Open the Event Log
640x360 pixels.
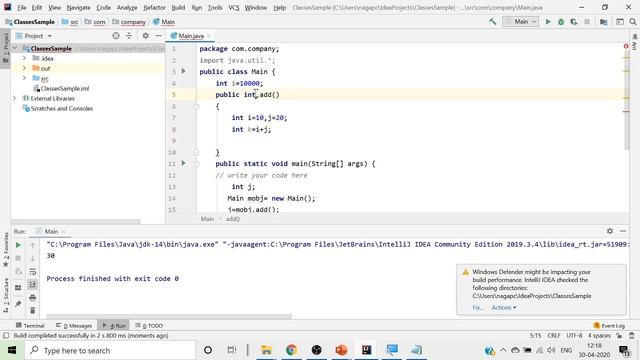coord(609,325)
